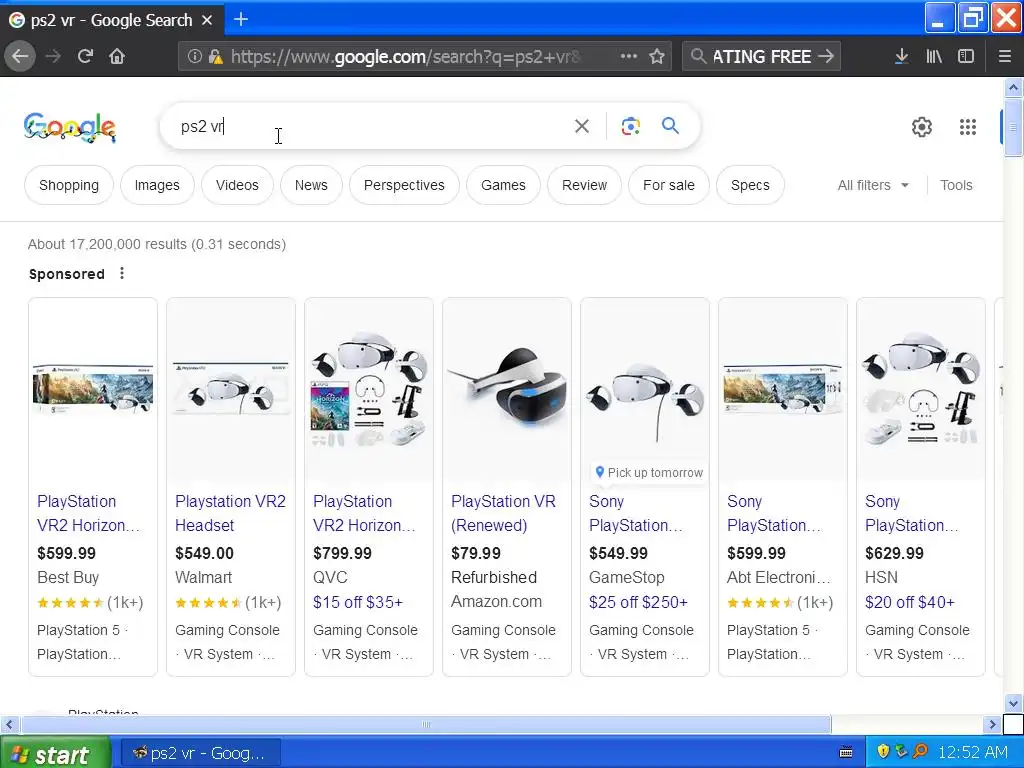Click the 12:52 AM taskbar clock
Screen dimensions: 1024x768
[x=973, y=753]
